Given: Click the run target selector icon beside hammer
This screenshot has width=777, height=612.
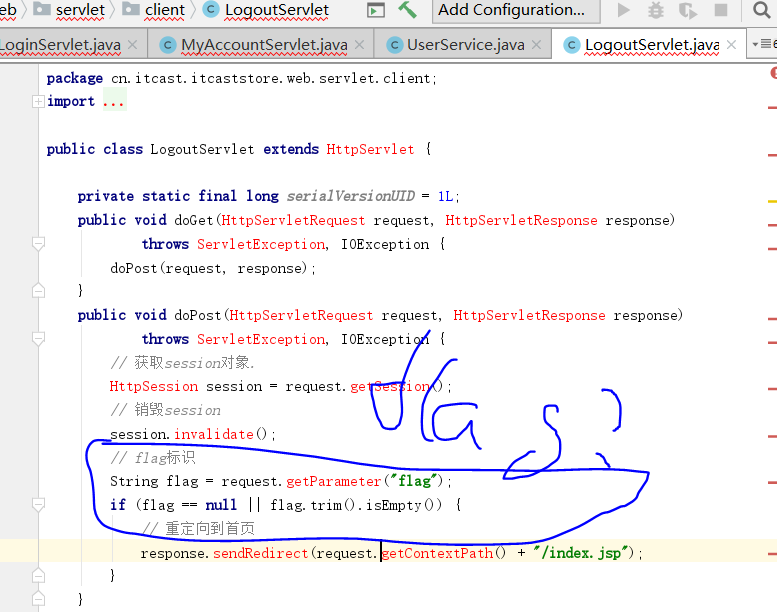Looking at the screenshot, I should (x=376, y=10).
